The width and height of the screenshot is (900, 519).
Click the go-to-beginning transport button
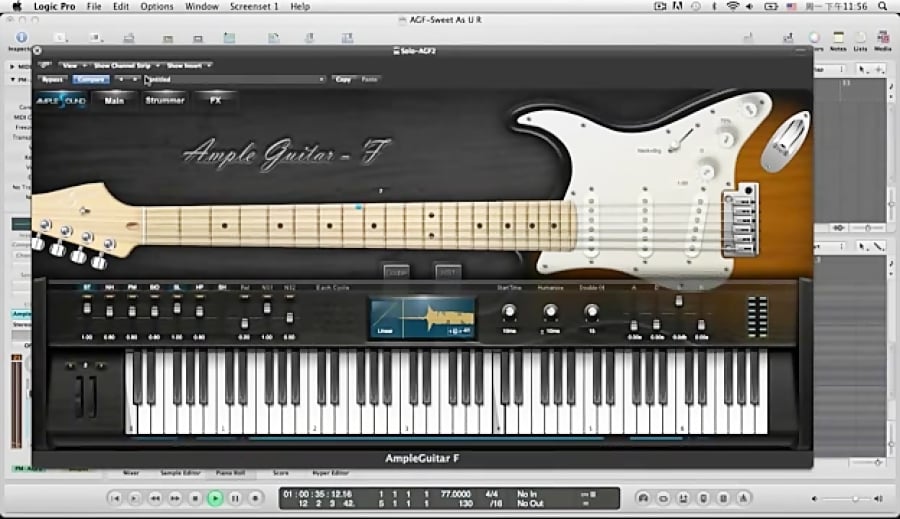(115, 498)
